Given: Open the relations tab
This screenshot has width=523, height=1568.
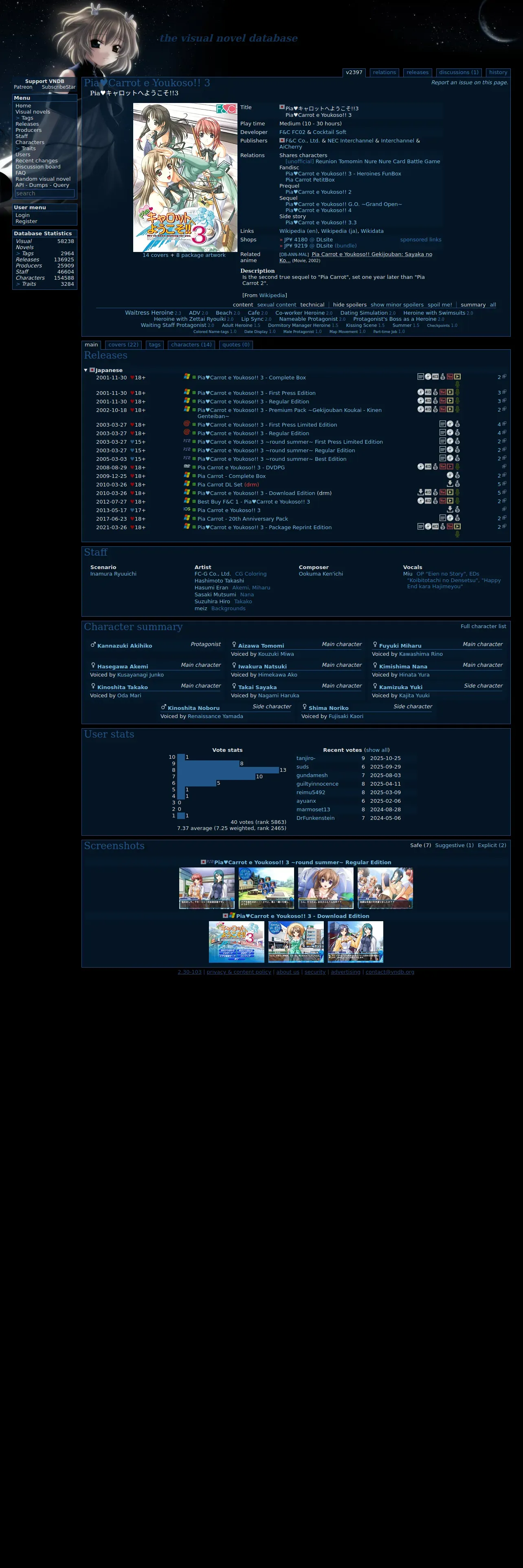Looking at the screenshot, I should tap(384, 72).
